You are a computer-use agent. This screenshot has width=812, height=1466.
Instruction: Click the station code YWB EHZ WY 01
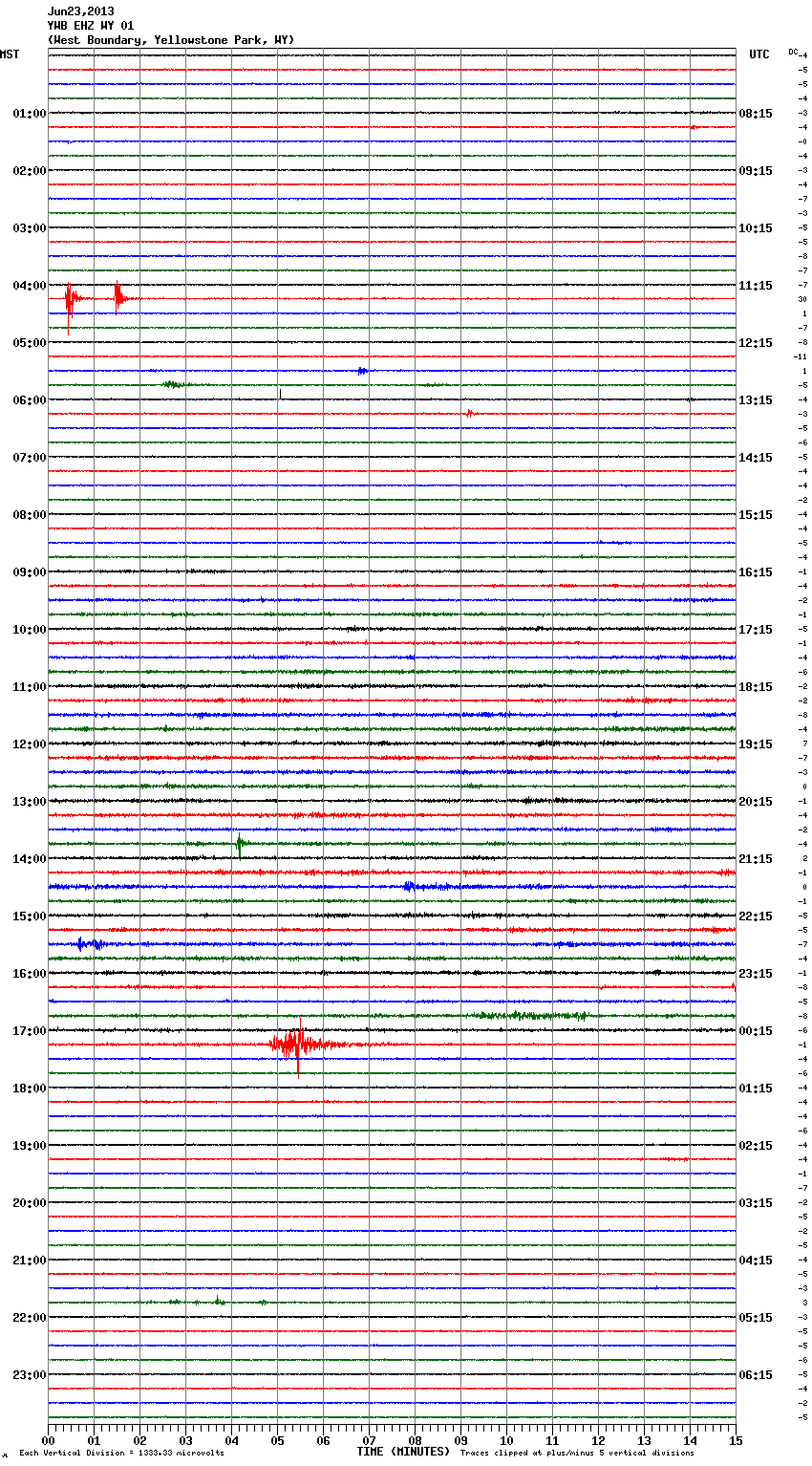91,26
